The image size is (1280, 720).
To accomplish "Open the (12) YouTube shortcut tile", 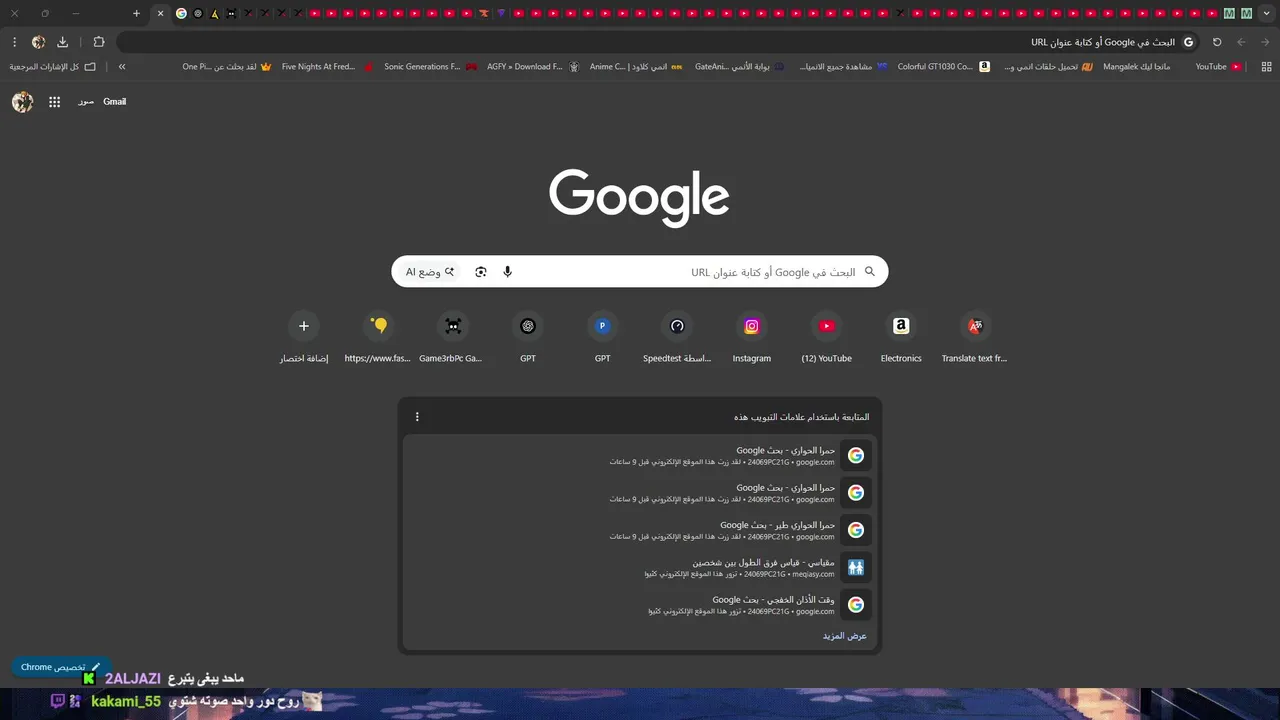I will [x=827, y=339].
